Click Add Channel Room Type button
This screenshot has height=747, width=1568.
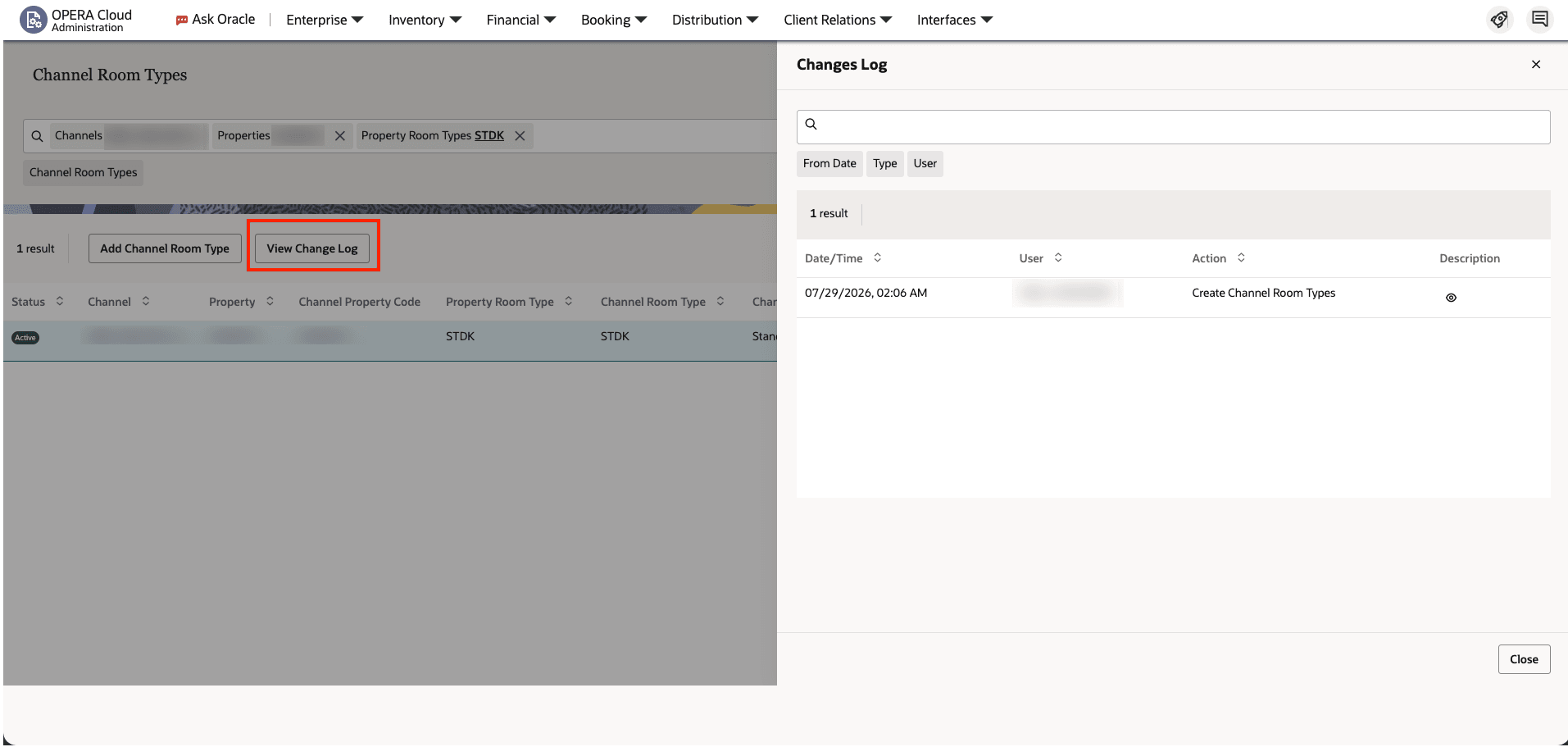tap(165, 248)
